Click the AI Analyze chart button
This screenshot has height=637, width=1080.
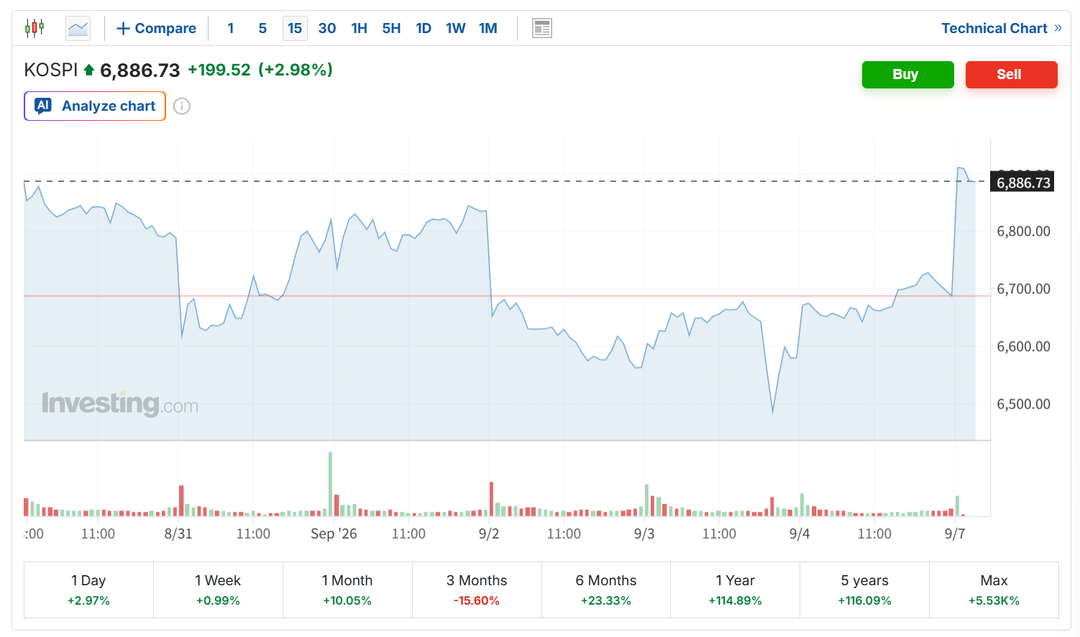click(95, 106)
